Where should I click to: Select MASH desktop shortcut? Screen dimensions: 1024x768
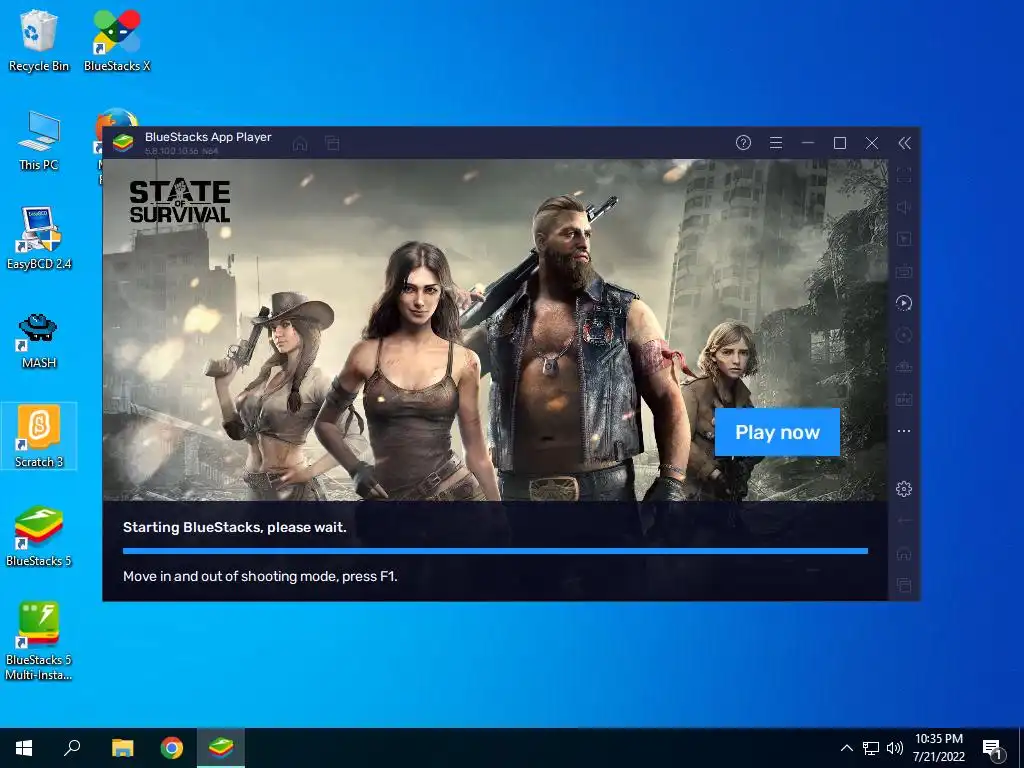pyautogui.click(x=39, y=340)
